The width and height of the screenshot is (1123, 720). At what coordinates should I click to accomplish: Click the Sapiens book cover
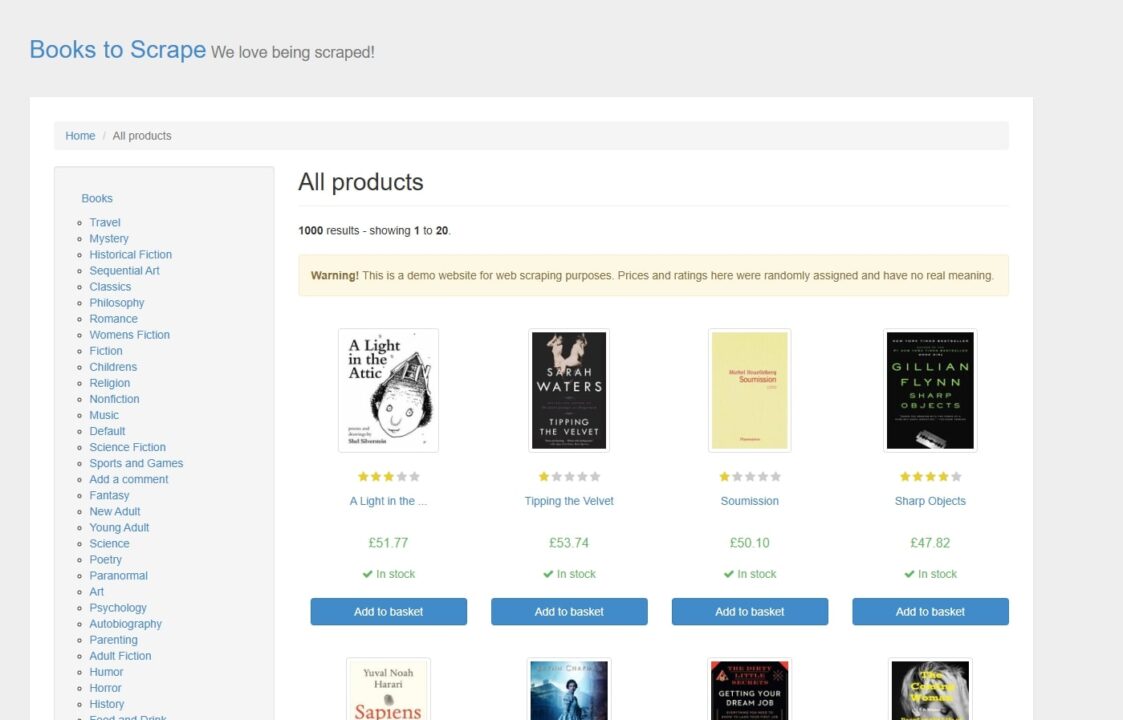388,689
